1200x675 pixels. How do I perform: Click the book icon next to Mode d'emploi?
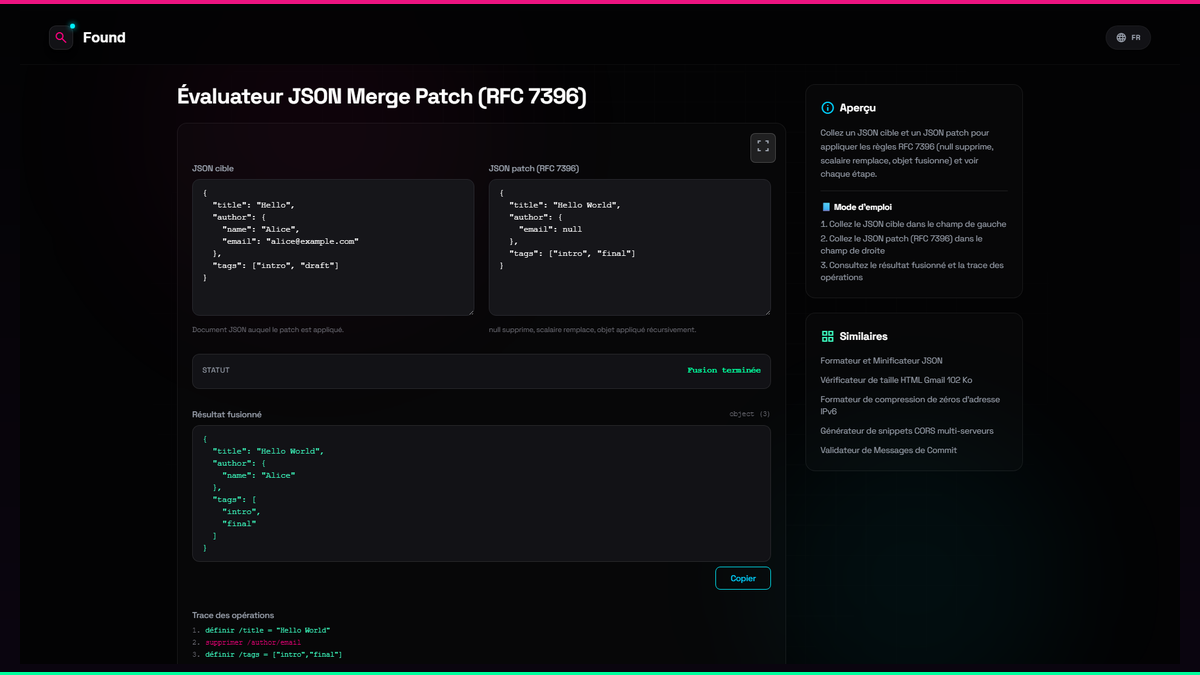(x=826, y=207)
